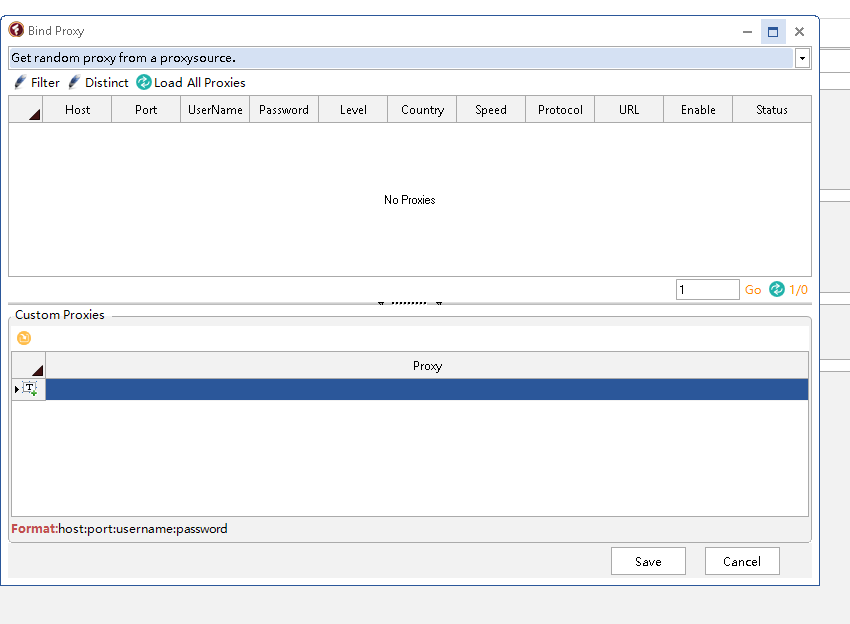Click the orange refresh icon under Custom Proxies
This screenshot has width=850, height=624.
tap(24, 338)
